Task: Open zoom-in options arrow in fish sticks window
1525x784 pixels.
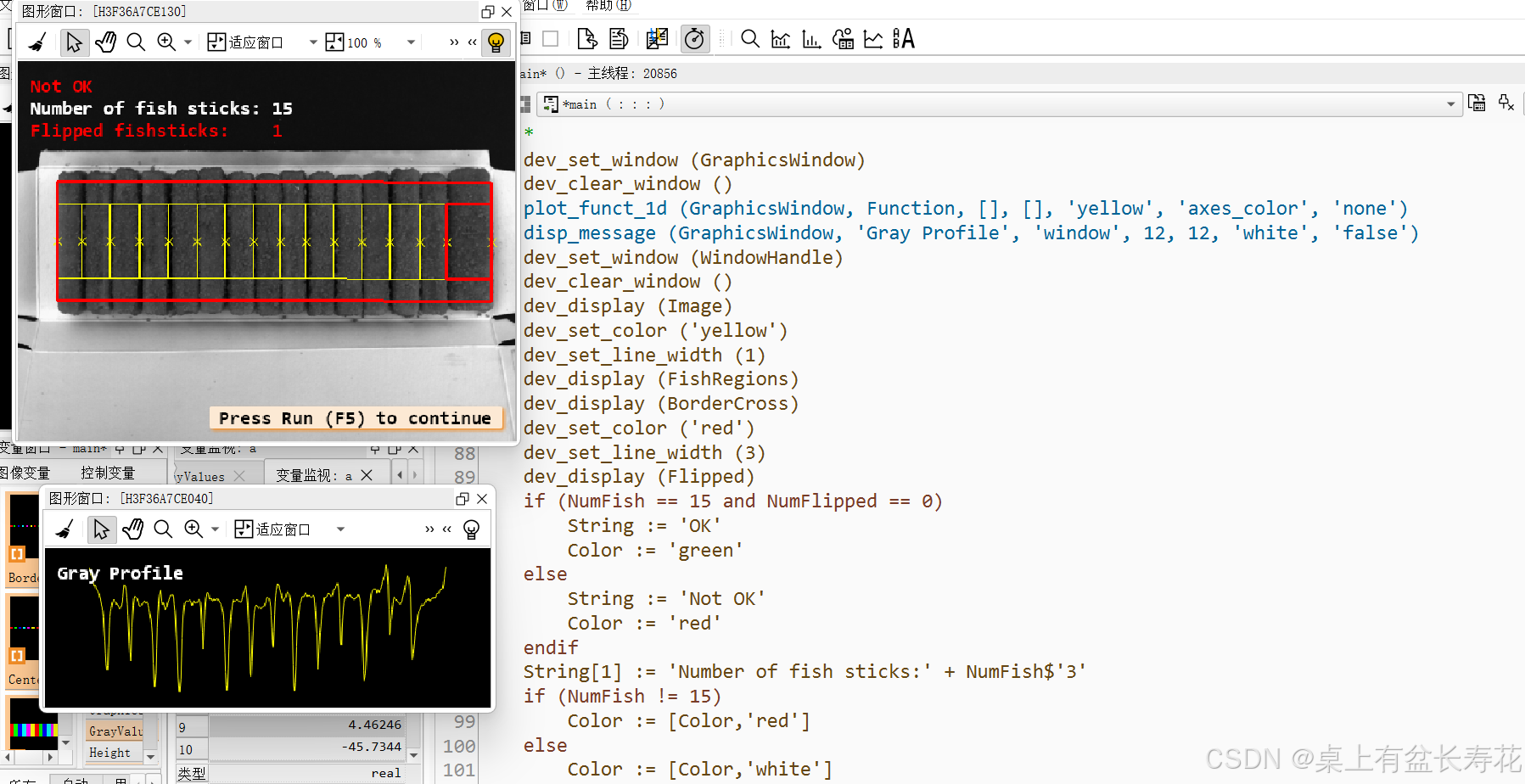Action: pos(188,42)
